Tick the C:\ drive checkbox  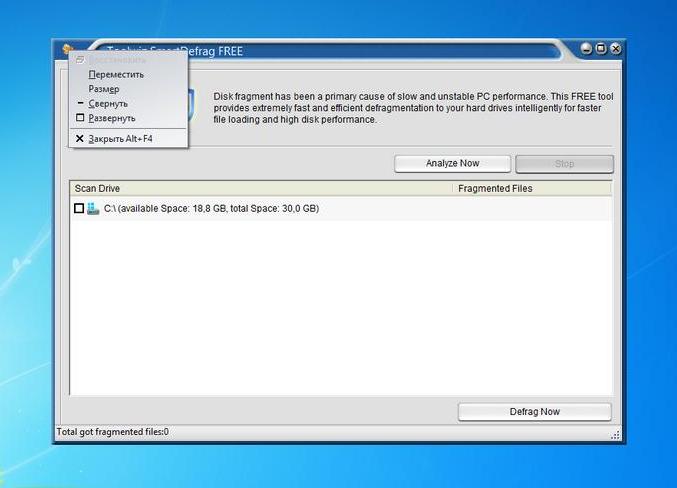point(79,209)
